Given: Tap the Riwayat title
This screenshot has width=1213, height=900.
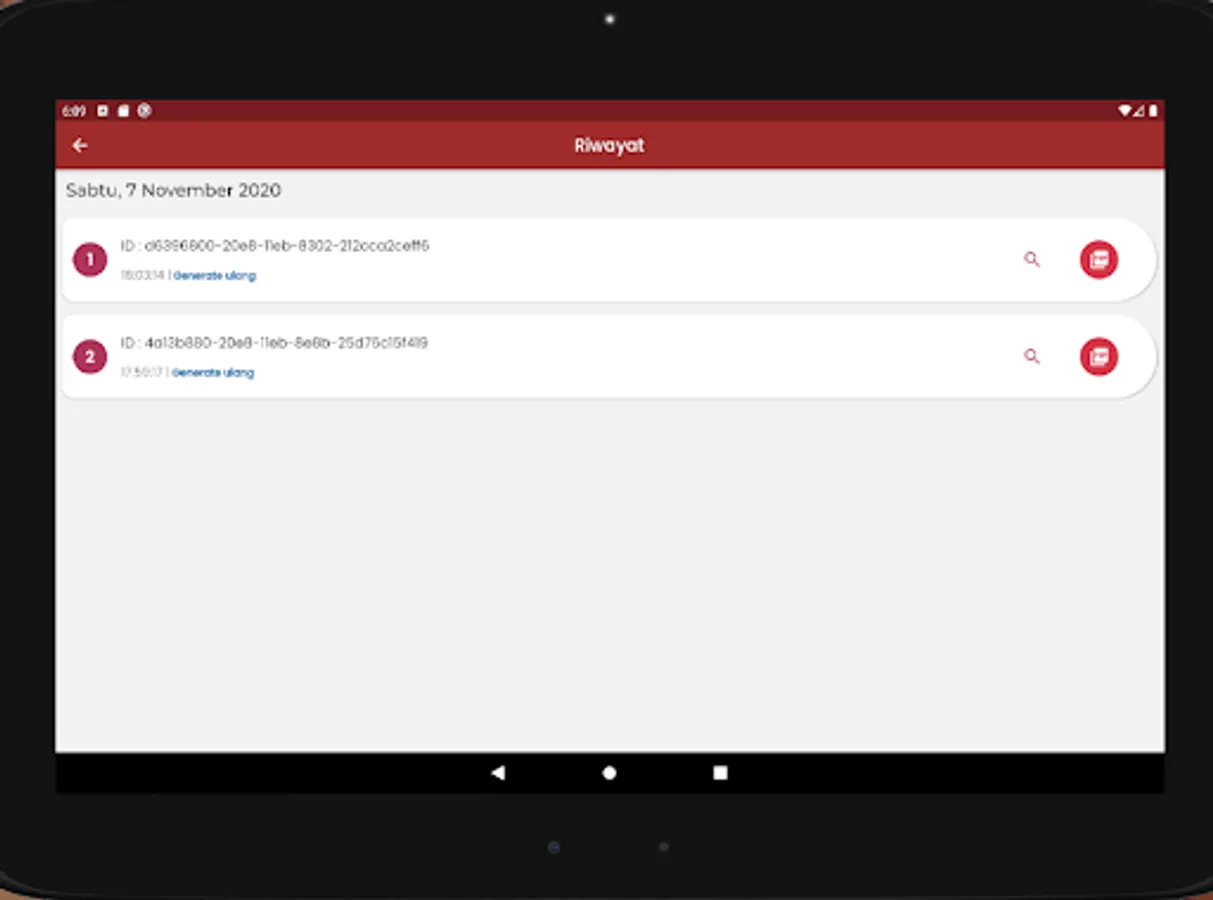Looking at the screenshot, I should [609, 146].
